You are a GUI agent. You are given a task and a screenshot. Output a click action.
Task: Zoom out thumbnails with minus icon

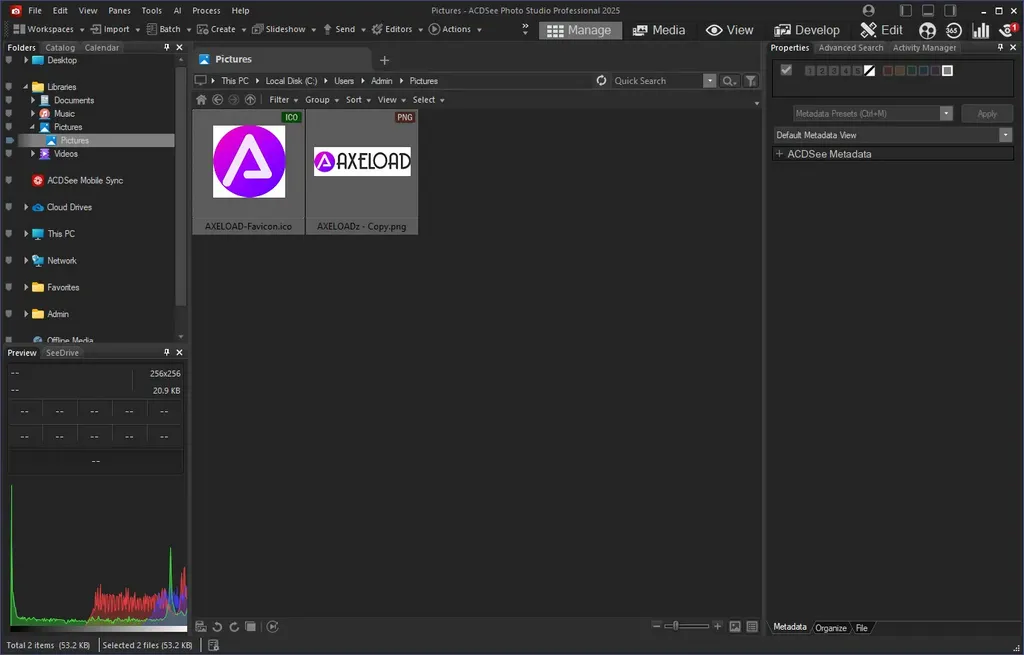[656, 626]
